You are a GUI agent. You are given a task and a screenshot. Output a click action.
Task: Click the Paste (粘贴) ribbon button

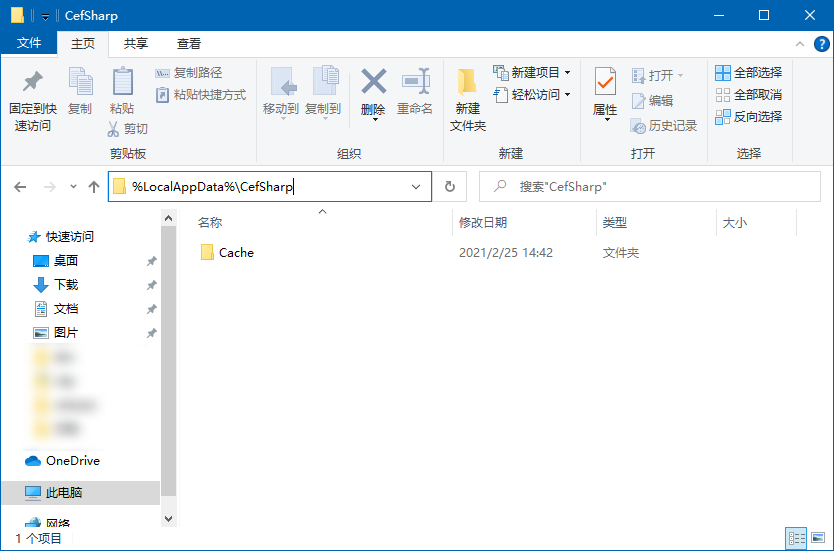(122, 91)
